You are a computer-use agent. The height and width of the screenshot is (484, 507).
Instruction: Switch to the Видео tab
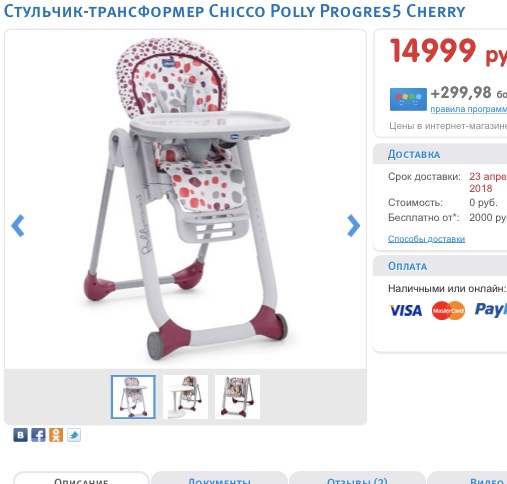point(467,479)
